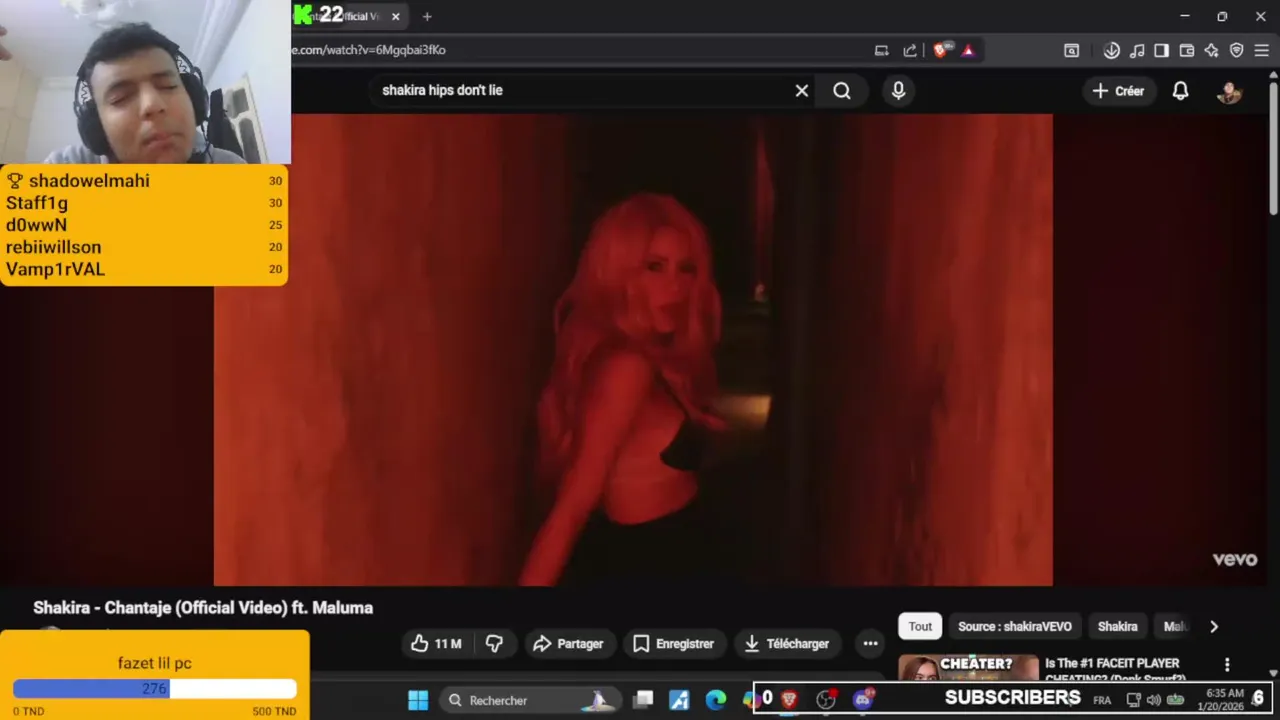Click the 'fazet lil pc' donation progress bar
Screen dimensions: 1280x720
[155, 688]
